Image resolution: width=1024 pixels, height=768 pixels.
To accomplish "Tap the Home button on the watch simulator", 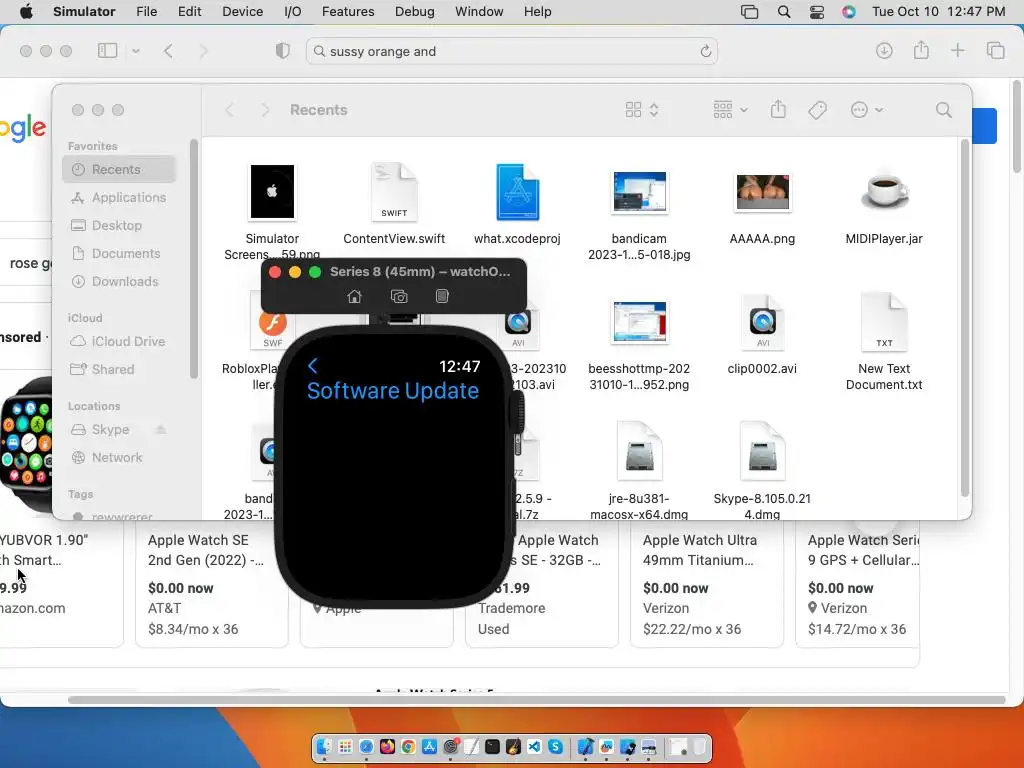I will tap(354, 296).
